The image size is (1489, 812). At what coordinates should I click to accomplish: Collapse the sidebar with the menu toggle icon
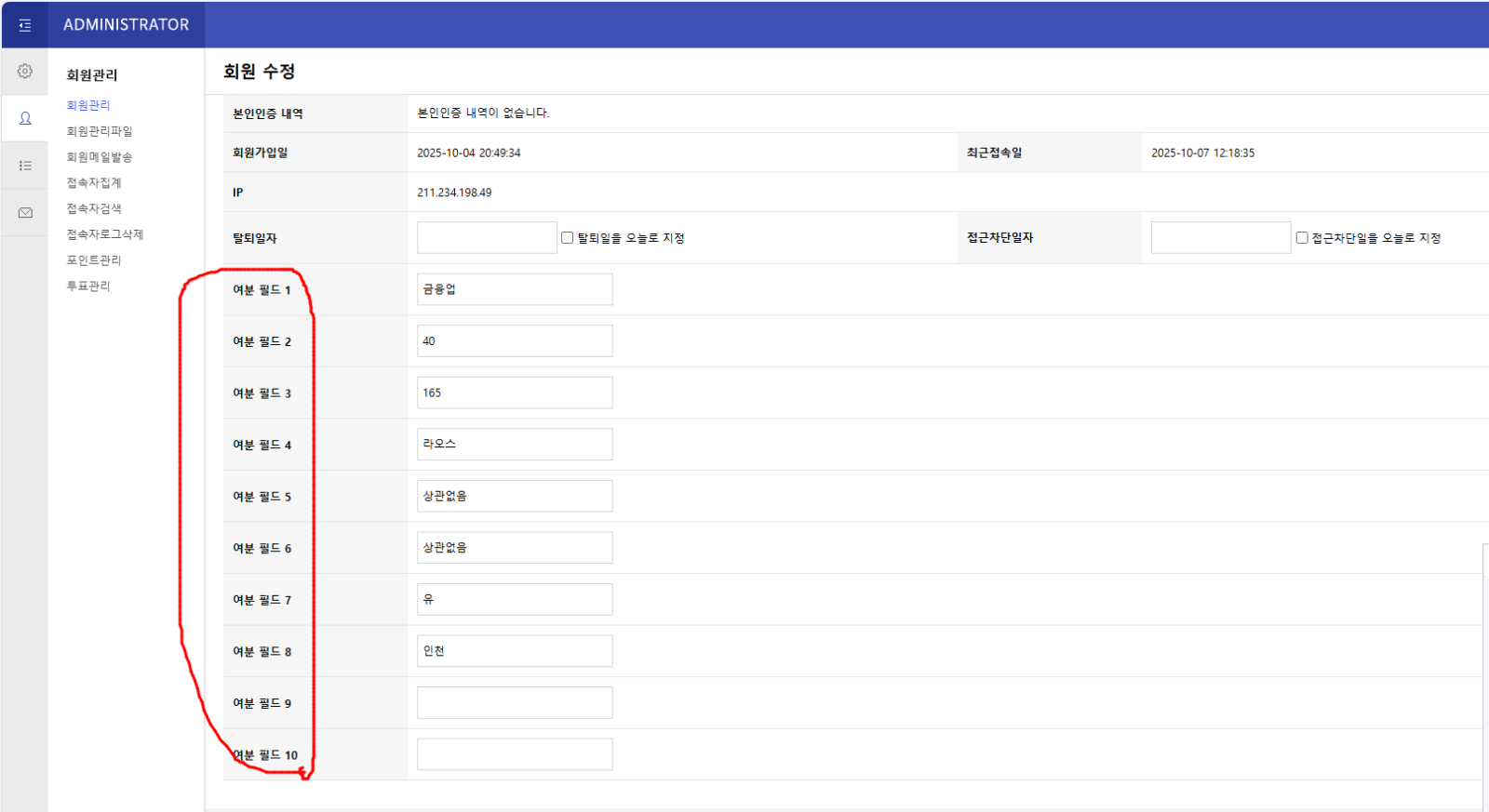tap(25, 25)
